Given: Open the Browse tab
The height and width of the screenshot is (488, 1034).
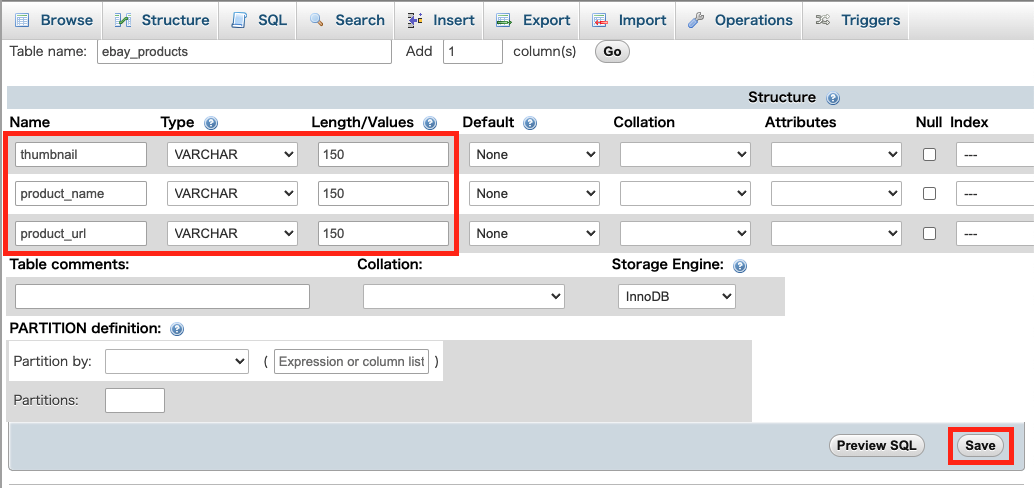Looking at the screenshot, I should click(x=51, y=20).
